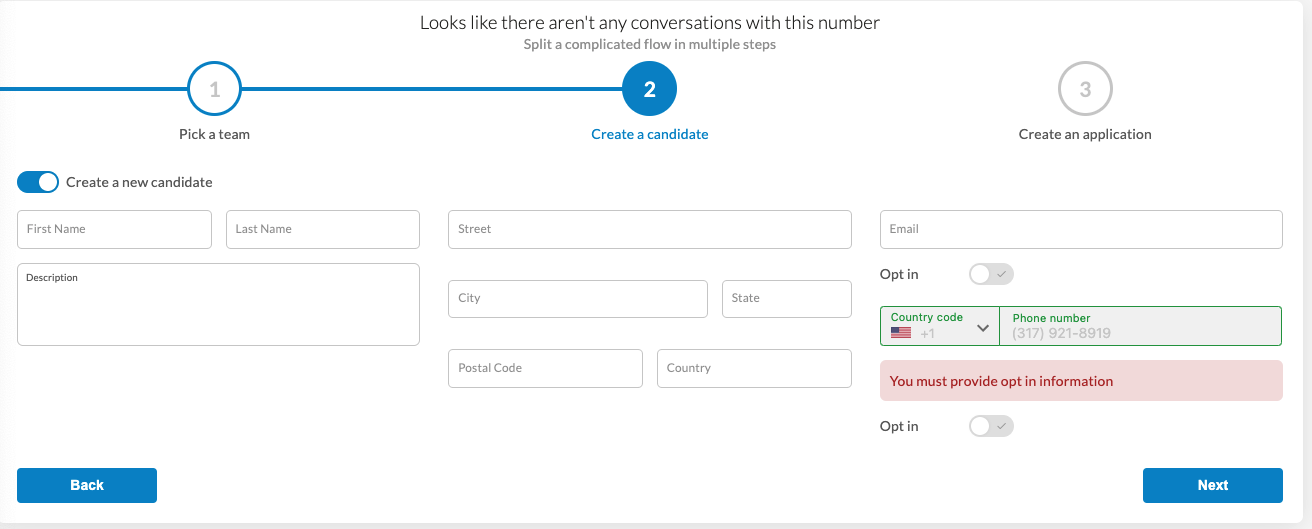Enable the Opt in toggle under Email
This screenshot has height=529, width=1312.
coord(991,274)
